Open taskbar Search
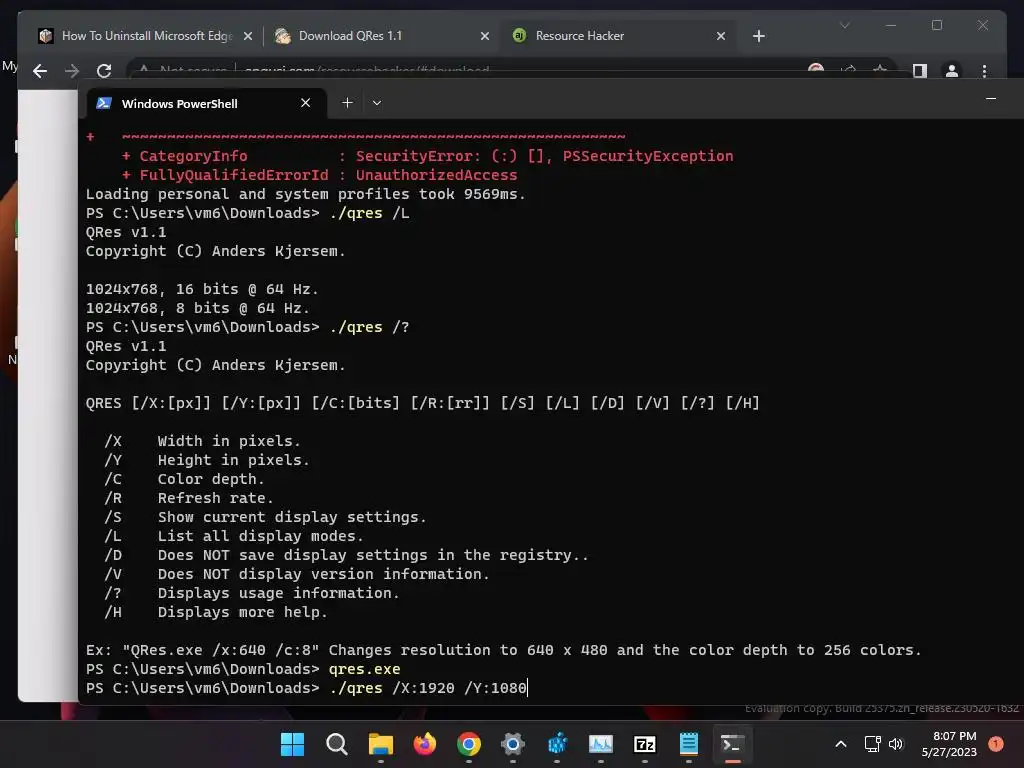This screenshot has width=1024, height=768. [x=336, y=744]
